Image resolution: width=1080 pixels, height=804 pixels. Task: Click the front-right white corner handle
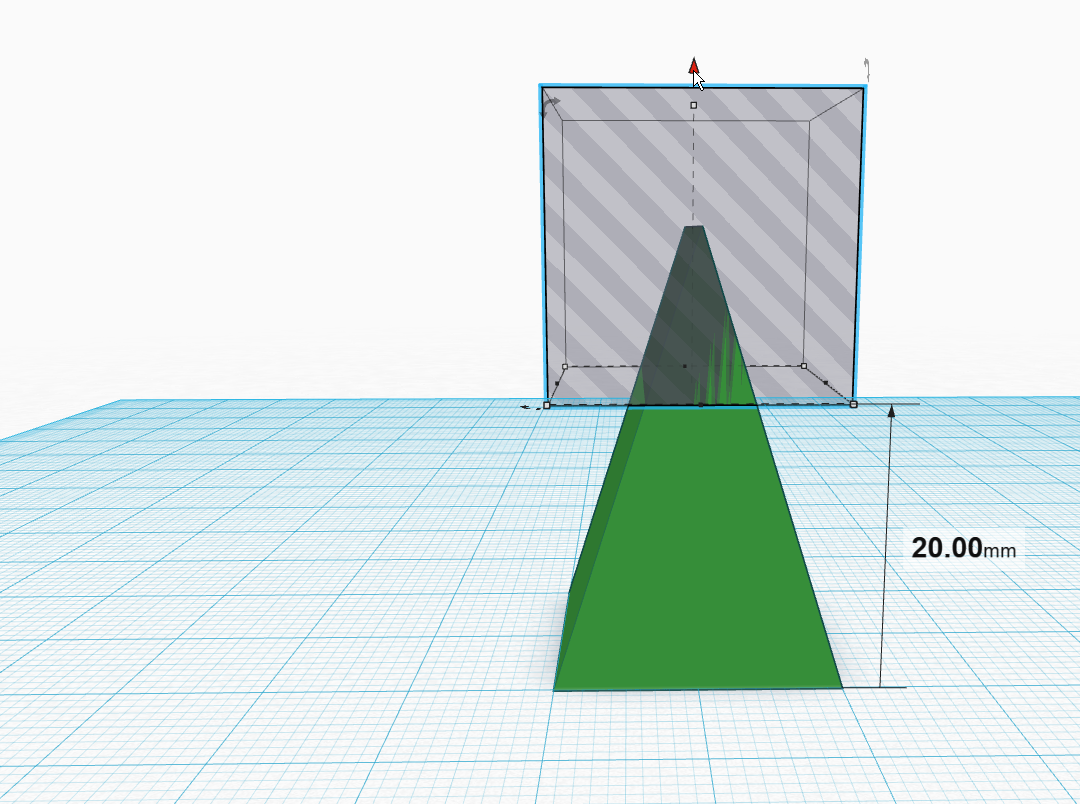pyautogui.click(x=854, y=404)
